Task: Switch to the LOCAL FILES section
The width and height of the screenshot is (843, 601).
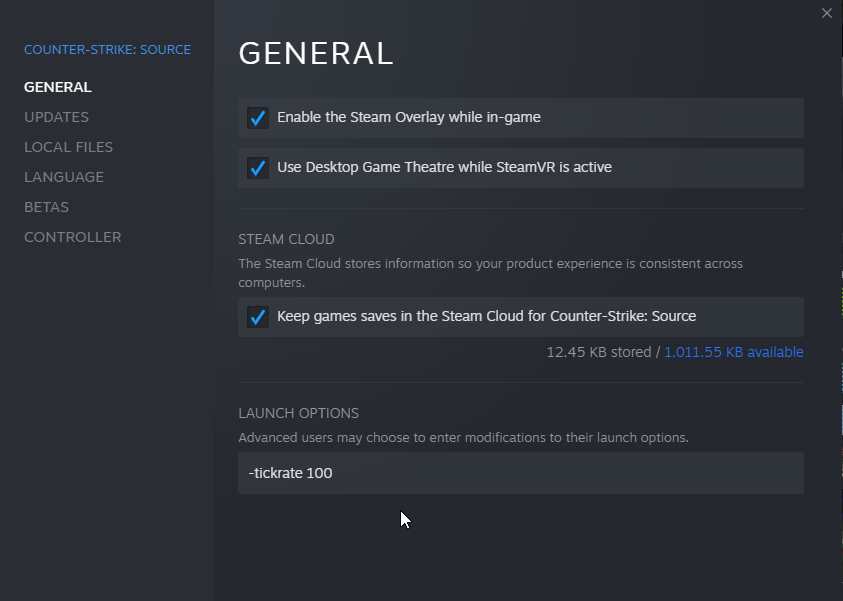Action: pyautogui.click(x=68, y=147)
